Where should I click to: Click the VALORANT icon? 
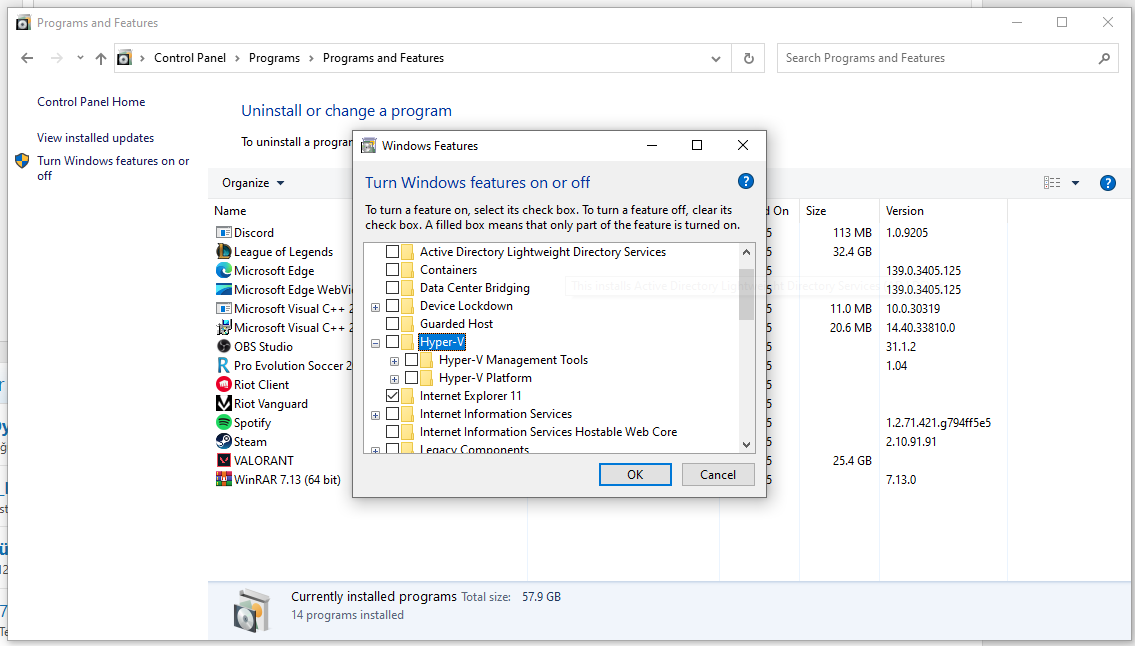pos(224,460)
